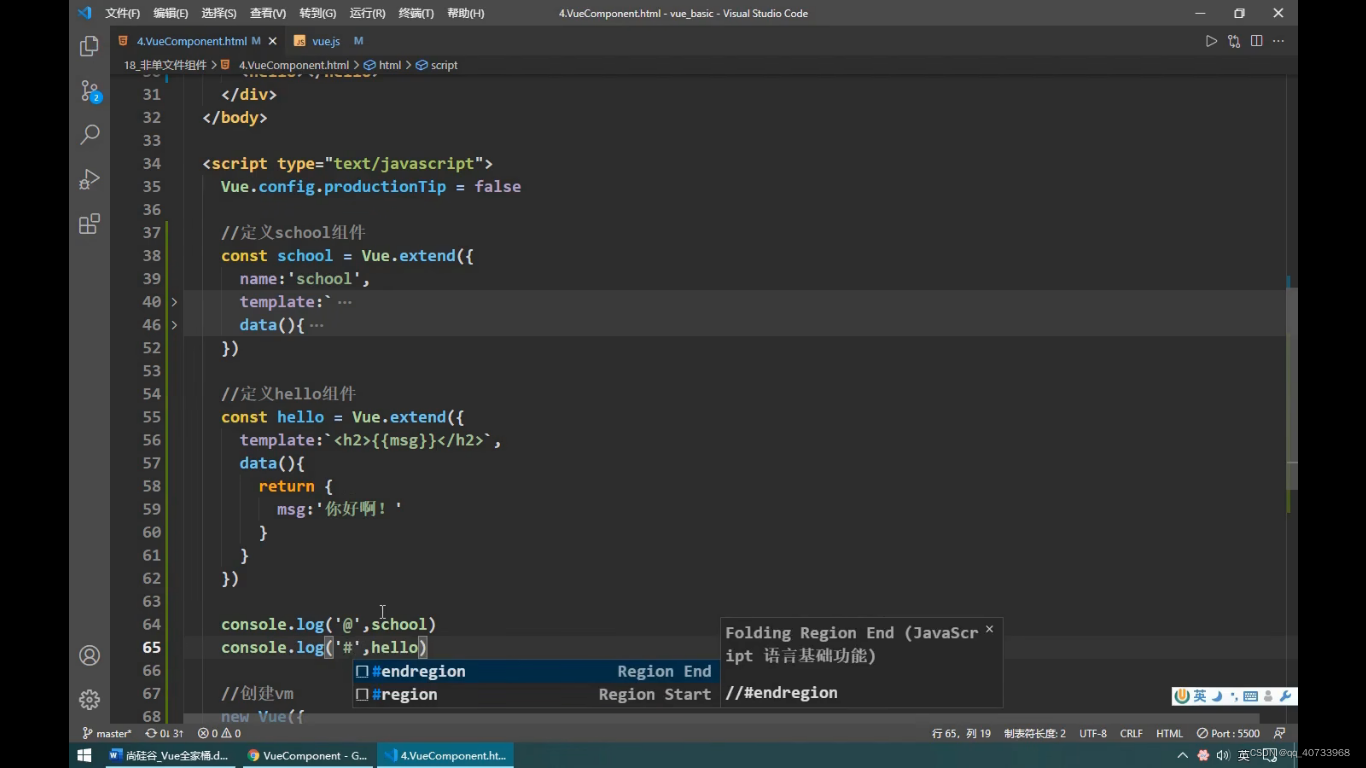Change the UTF-8 encoding selector
The height and width of the screenshot is (768, 1366).
point(1093,733)
